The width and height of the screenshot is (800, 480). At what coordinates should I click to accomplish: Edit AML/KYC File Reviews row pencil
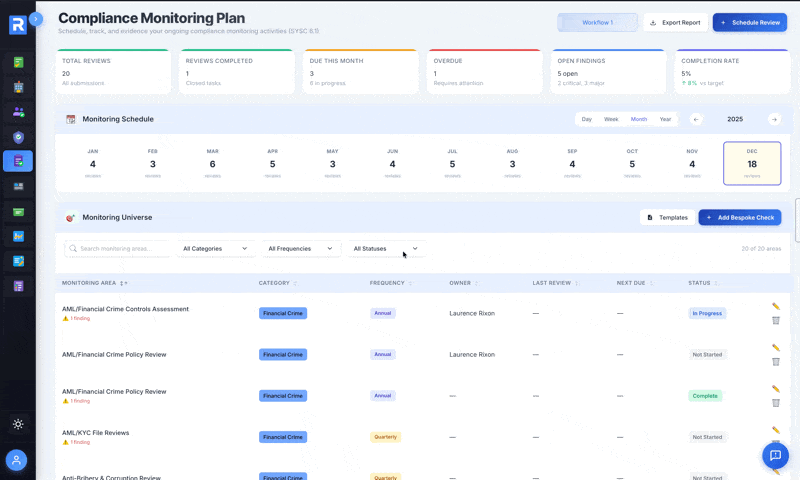(x=776, y=430)
